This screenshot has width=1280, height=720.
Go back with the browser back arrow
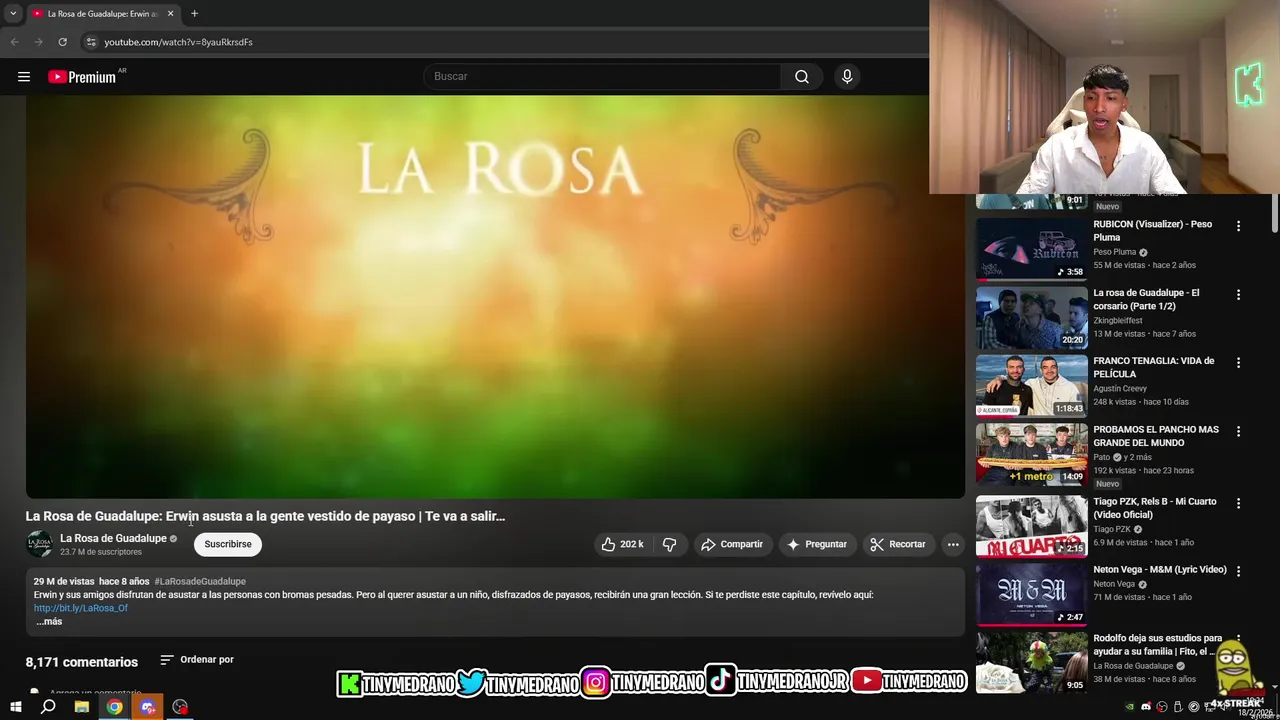[14, 42]
